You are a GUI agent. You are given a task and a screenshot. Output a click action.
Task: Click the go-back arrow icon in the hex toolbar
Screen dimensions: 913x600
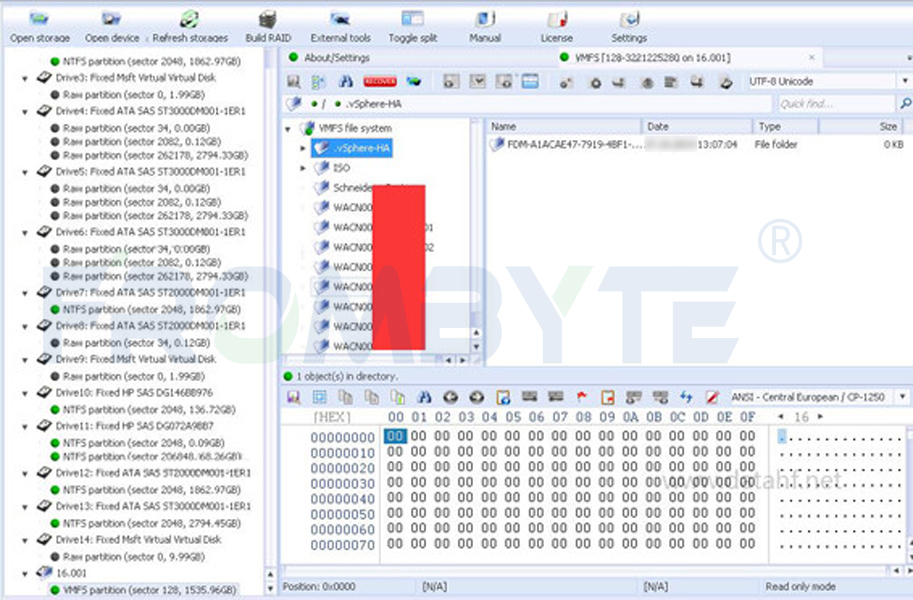coord(451,397)
